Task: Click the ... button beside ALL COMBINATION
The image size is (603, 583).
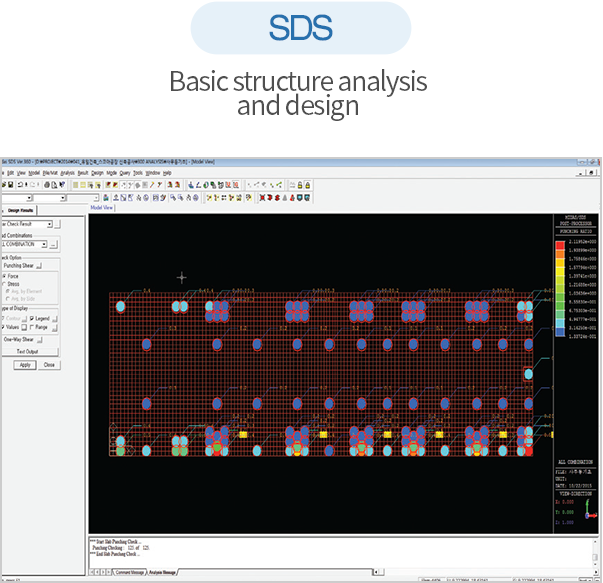Action: [53, 245]
